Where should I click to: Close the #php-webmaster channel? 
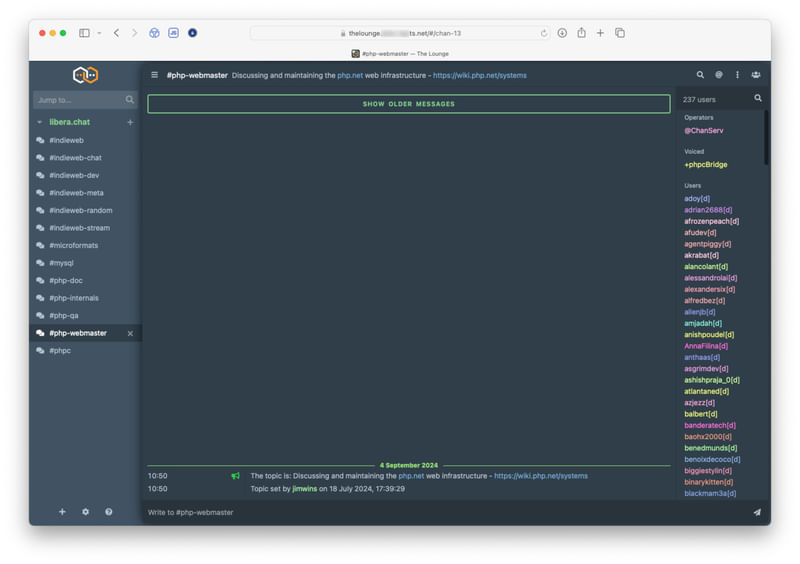point(130,333)
